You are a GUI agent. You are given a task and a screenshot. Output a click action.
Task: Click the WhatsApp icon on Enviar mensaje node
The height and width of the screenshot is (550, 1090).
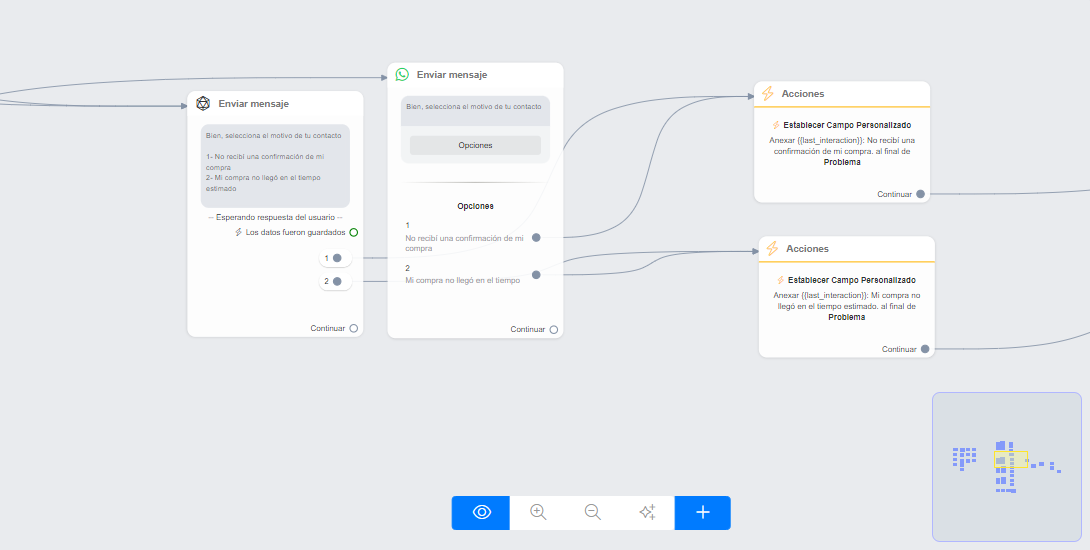(x=402, y=75)
